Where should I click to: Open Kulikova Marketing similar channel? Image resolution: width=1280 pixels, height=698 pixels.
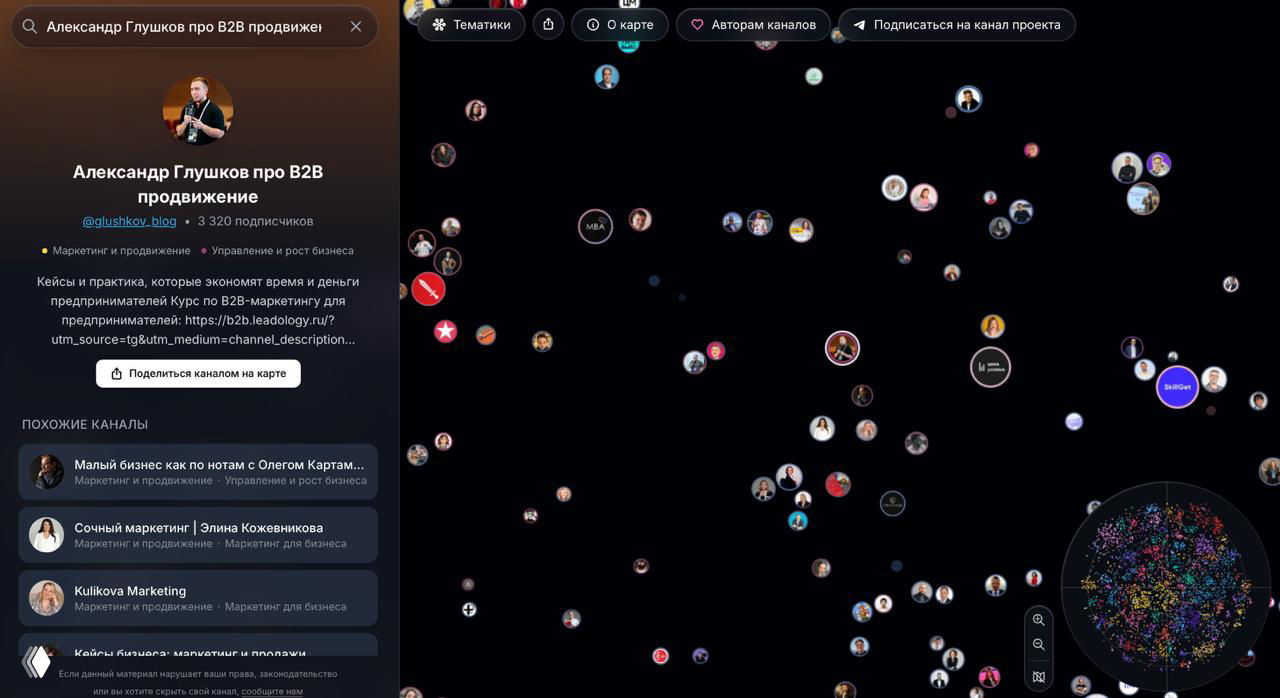click(198, 598)
